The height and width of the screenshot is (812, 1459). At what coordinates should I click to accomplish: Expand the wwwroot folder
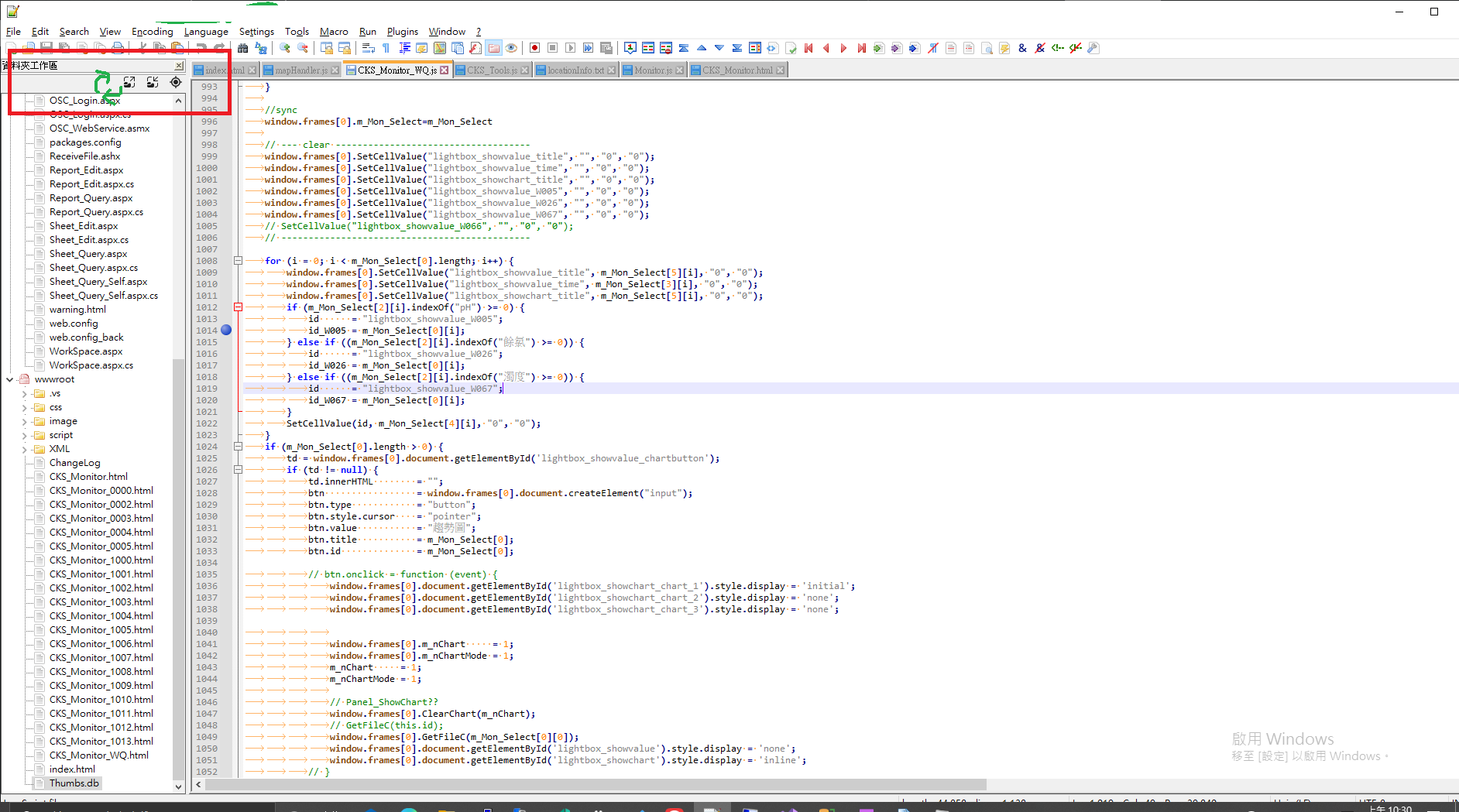click(x=11, y=379)
